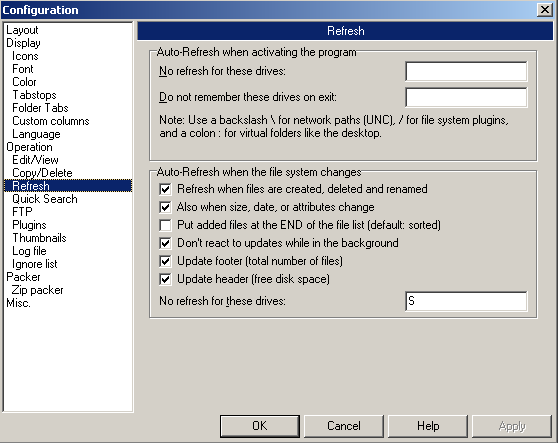The height and width of the screenshot is (443, 558).
Task: Go to the Font settings page
Action: tap(23, 69)
